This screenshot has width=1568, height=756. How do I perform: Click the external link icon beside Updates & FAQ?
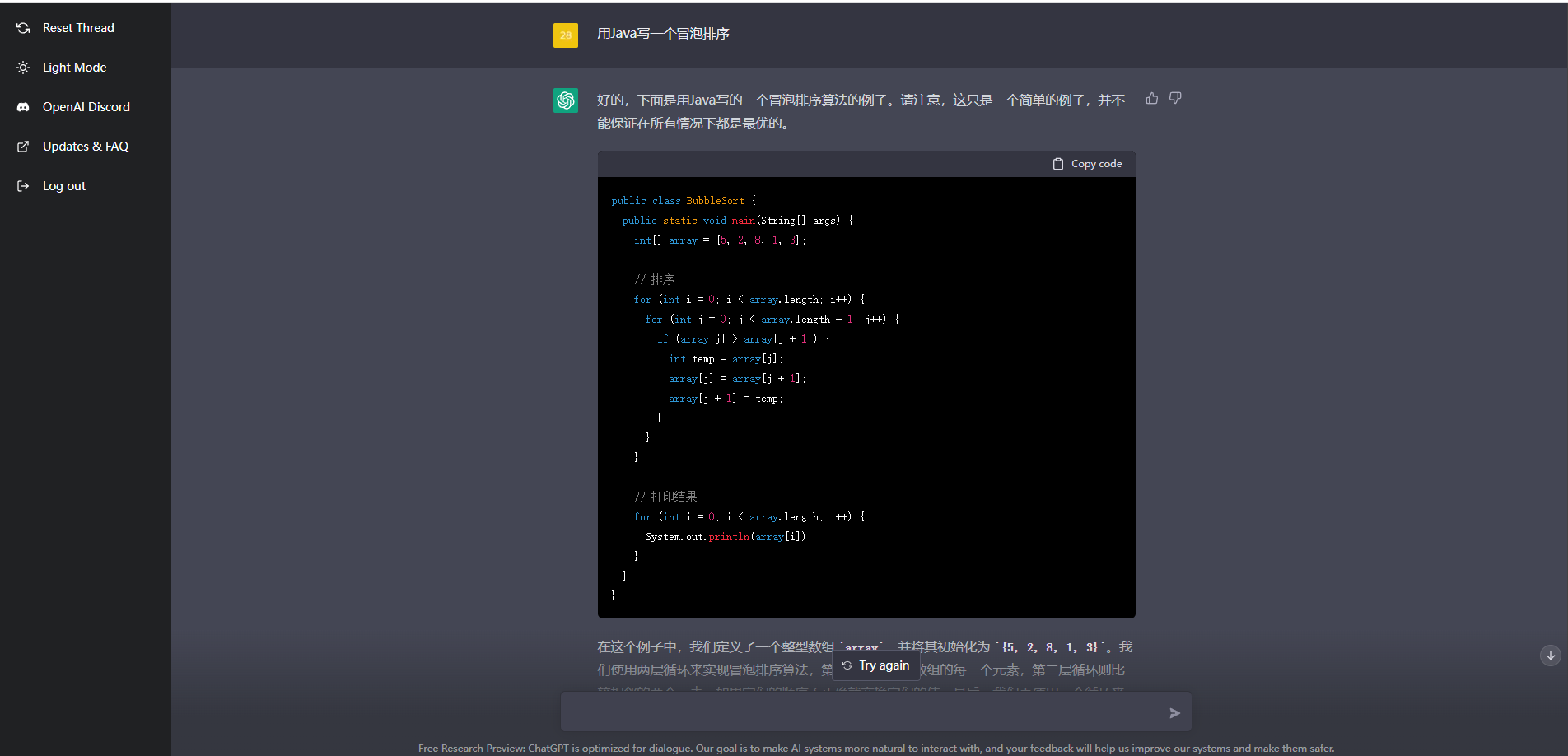coord(23,147)
